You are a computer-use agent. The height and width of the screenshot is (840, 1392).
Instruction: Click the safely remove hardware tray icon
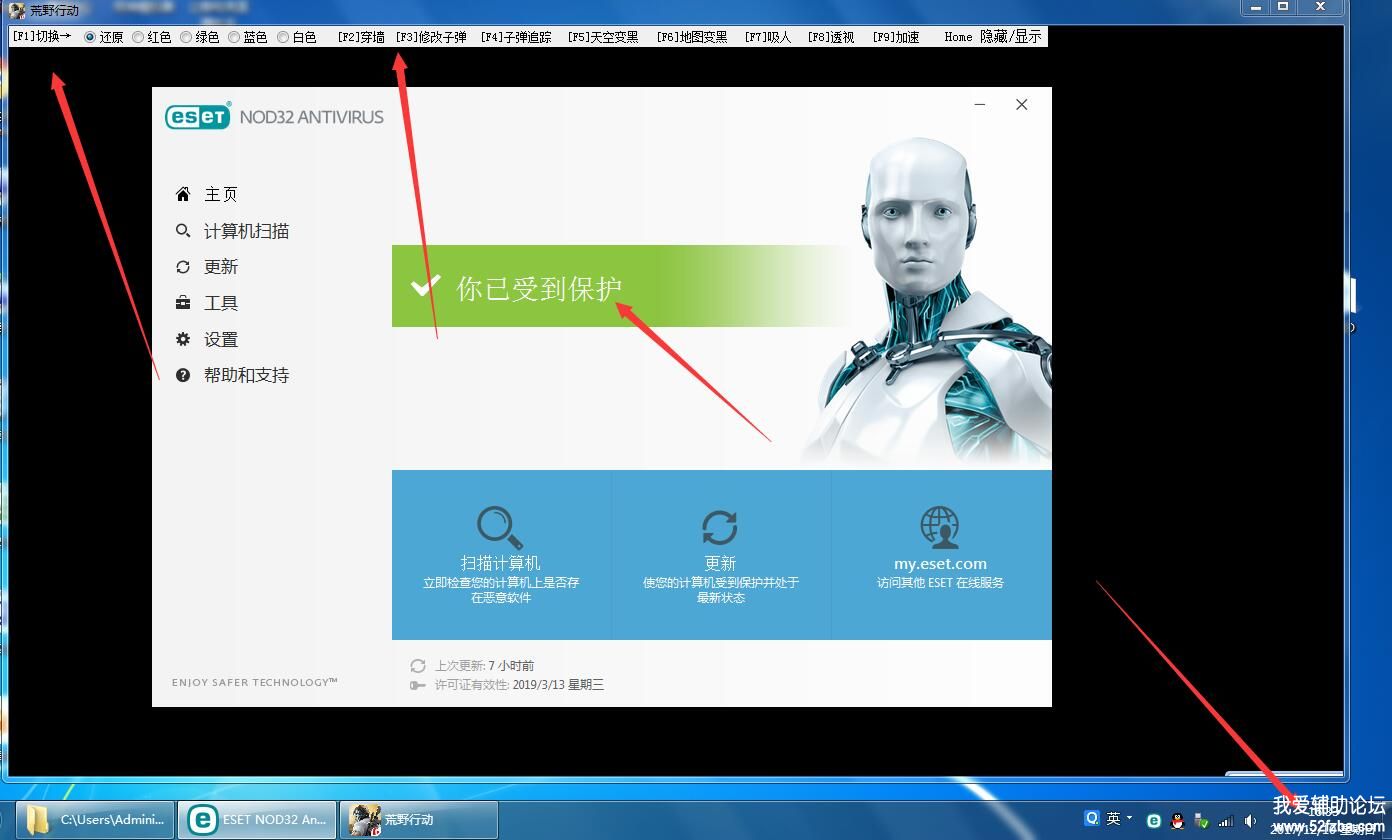tap(1201, 822)
